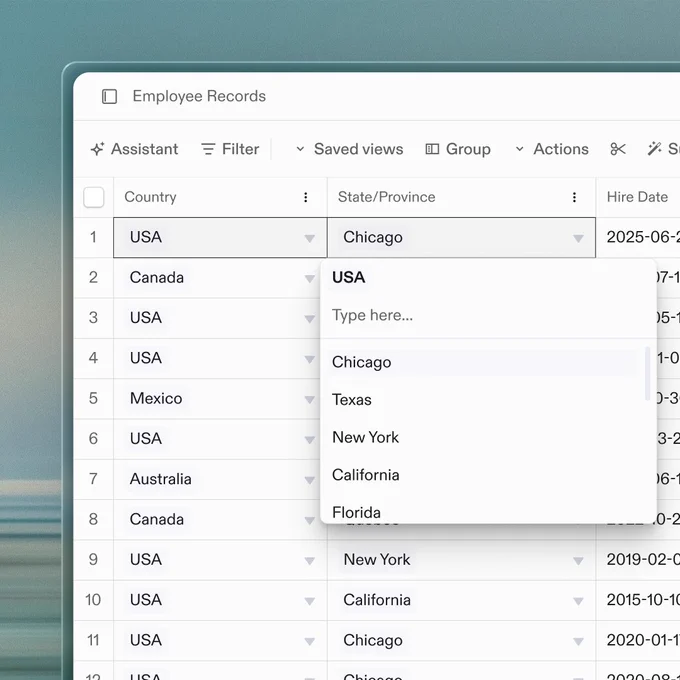This screenshot has height=680, width=680.
Task: Open the State/Province column options menu
Action: tap(574, 197)
